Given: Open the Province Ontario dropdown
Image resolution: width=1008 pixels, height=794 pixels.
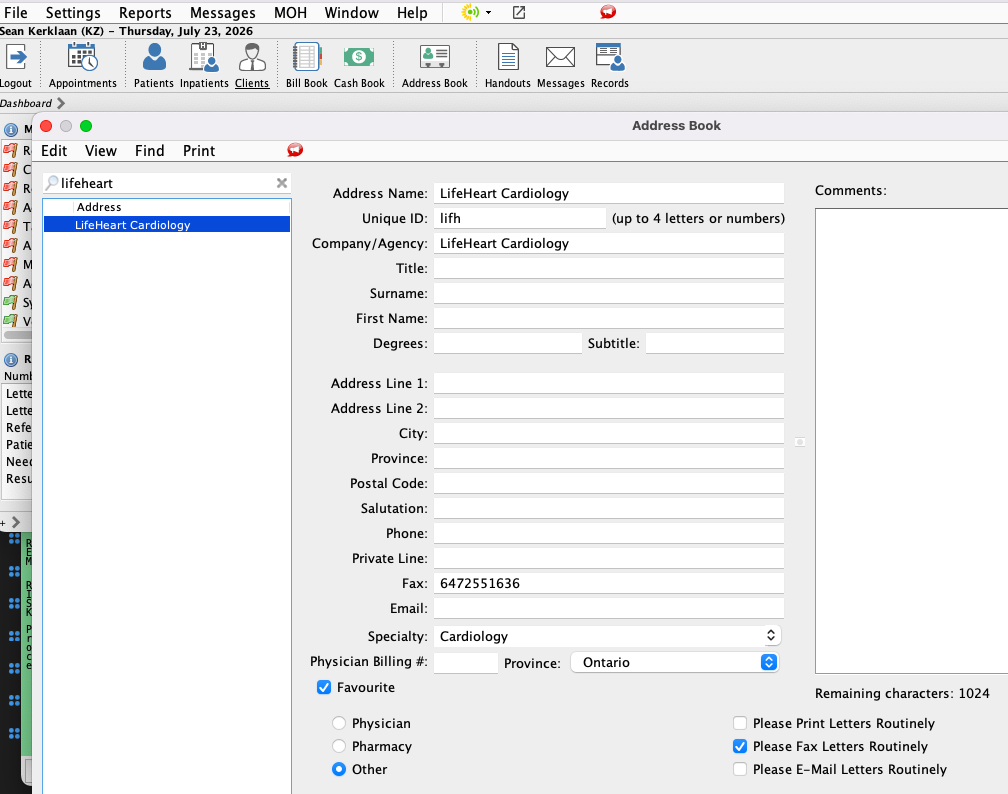Looking at the screenshot, I should [675, 662].
